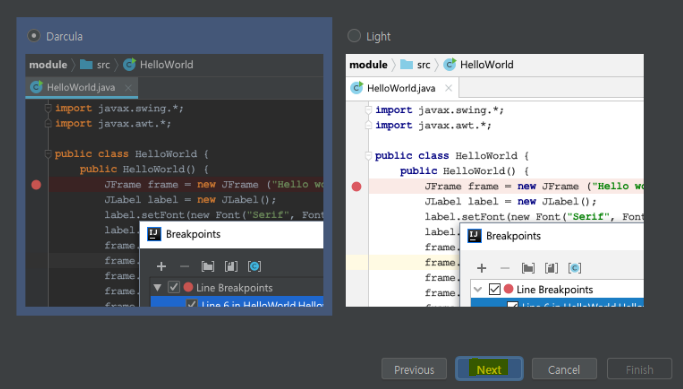Click HelloWorld class icon in Darcula breadcrumb

[129, 64]
